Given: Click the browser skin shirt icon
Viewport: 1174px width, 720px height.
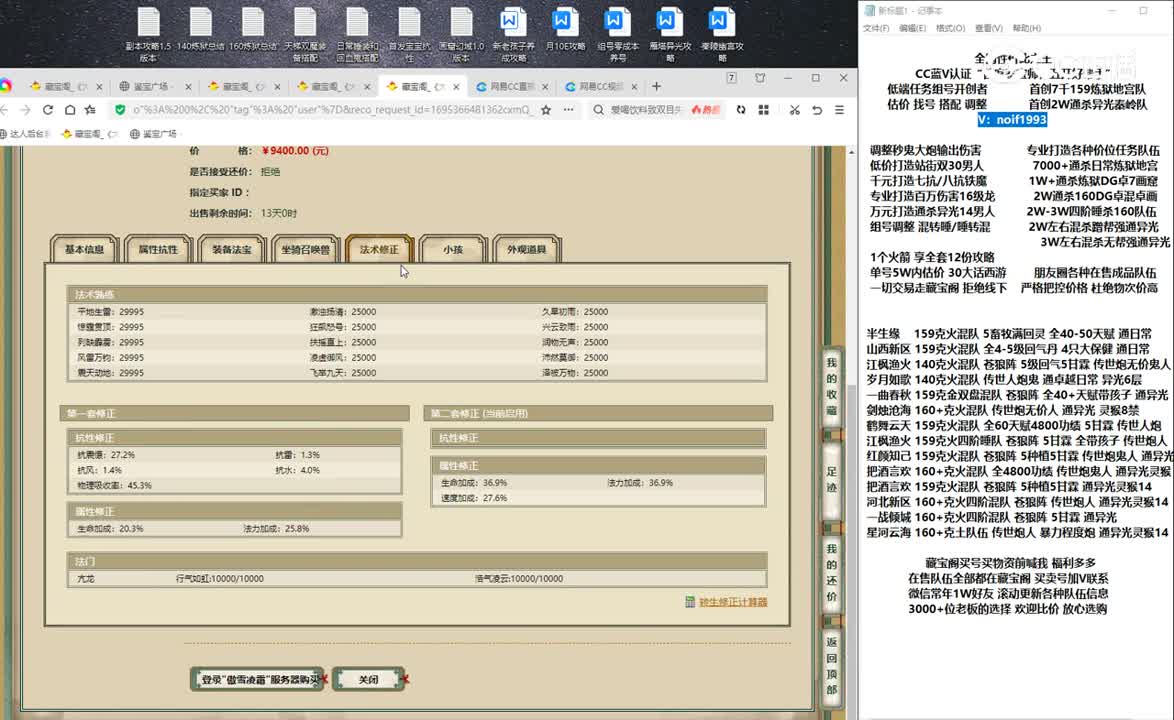Looking at the screenshot, I should [x=760, y=78].
